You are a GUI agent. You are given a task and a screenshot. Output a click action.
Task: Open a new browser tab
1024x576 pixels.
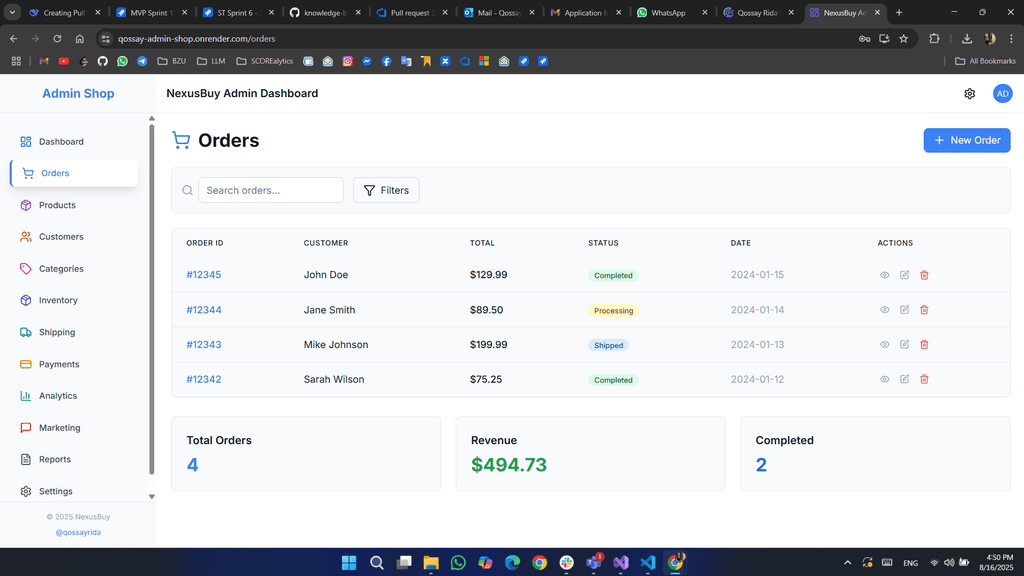pos(899,12)
